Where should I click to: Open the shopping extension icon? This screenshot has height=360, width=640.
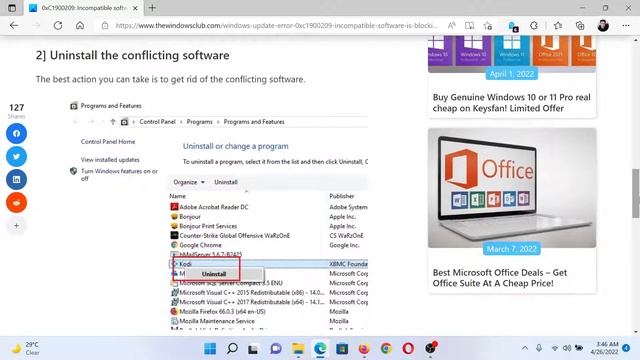pos(513,26)
